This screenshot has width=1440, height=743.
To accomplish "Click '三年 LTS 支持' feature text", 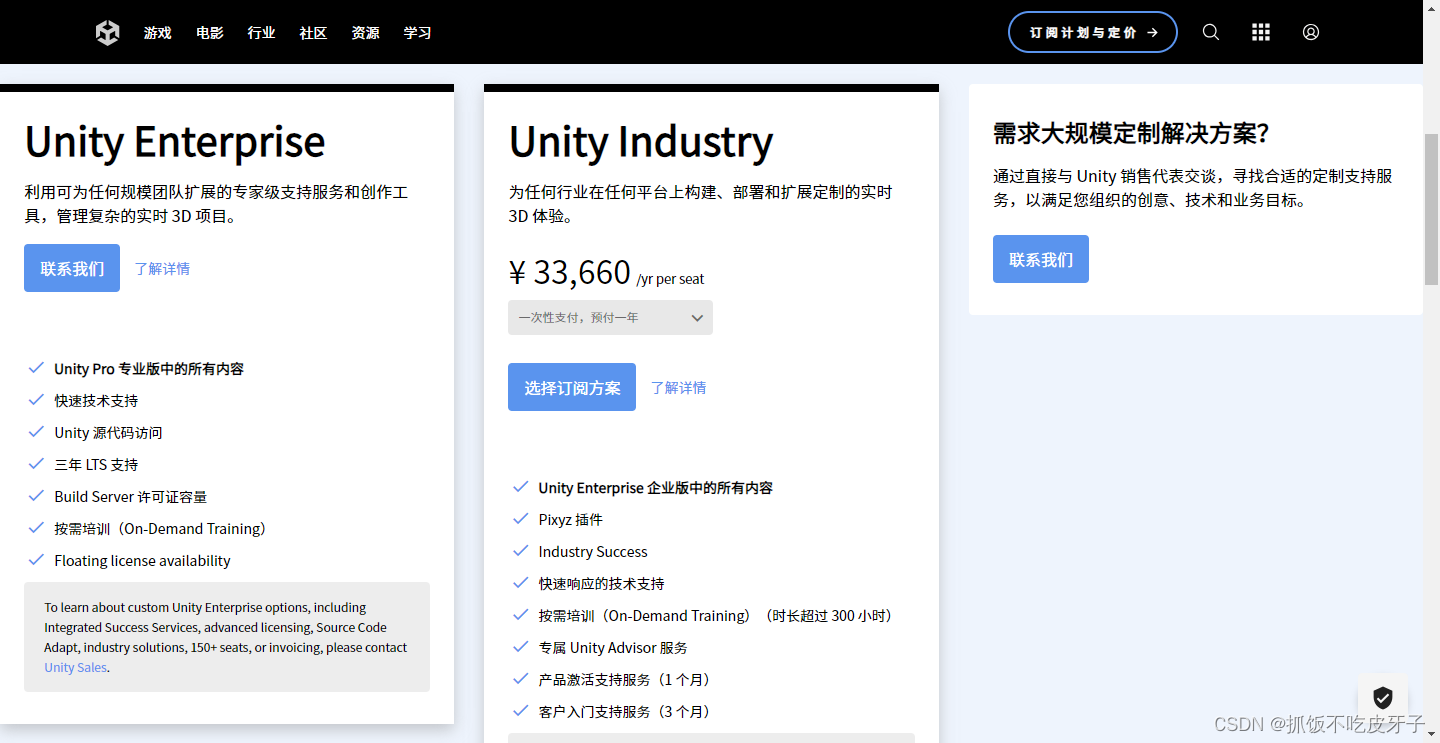I will (96, 464).
